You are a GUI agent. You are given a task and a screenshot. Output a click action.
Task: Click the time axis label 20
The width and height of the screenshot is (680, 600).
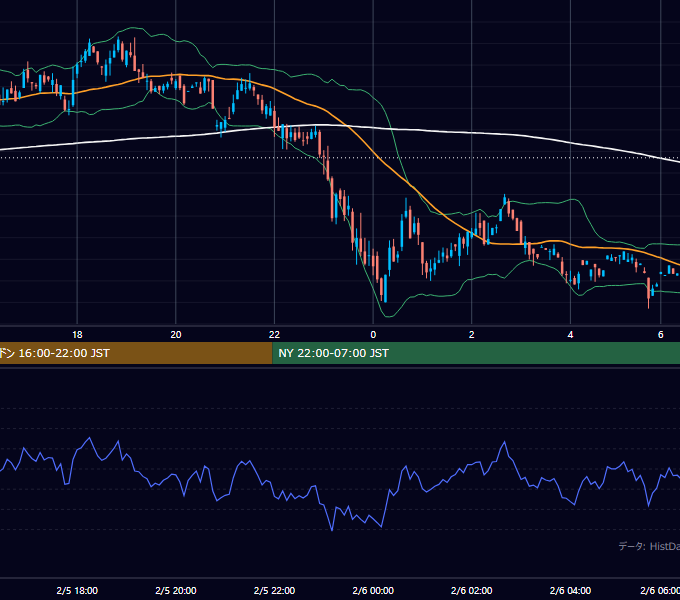[x=176, y=335]
